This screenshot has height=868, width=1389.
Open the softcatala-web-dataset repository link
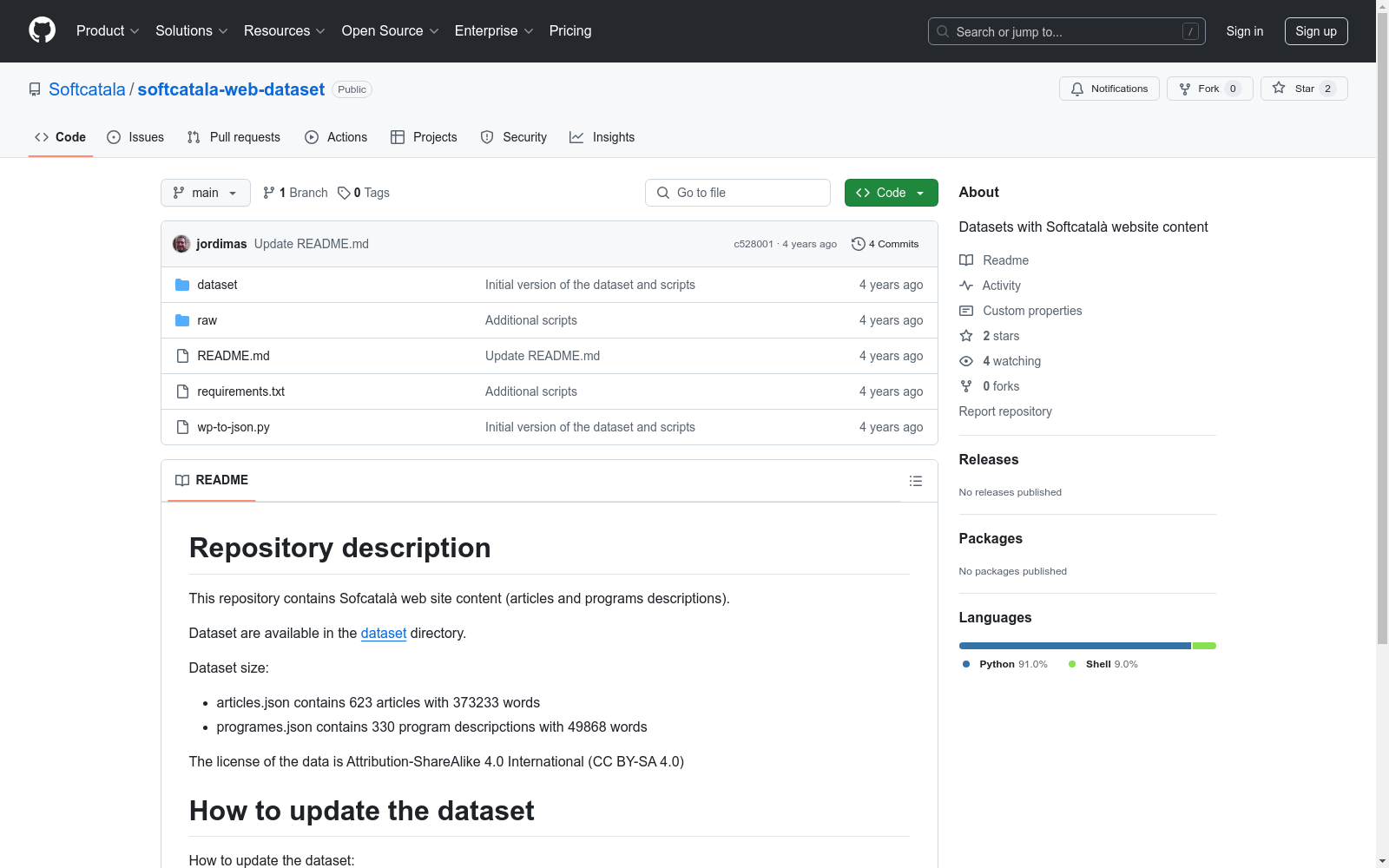click(231, 89)
